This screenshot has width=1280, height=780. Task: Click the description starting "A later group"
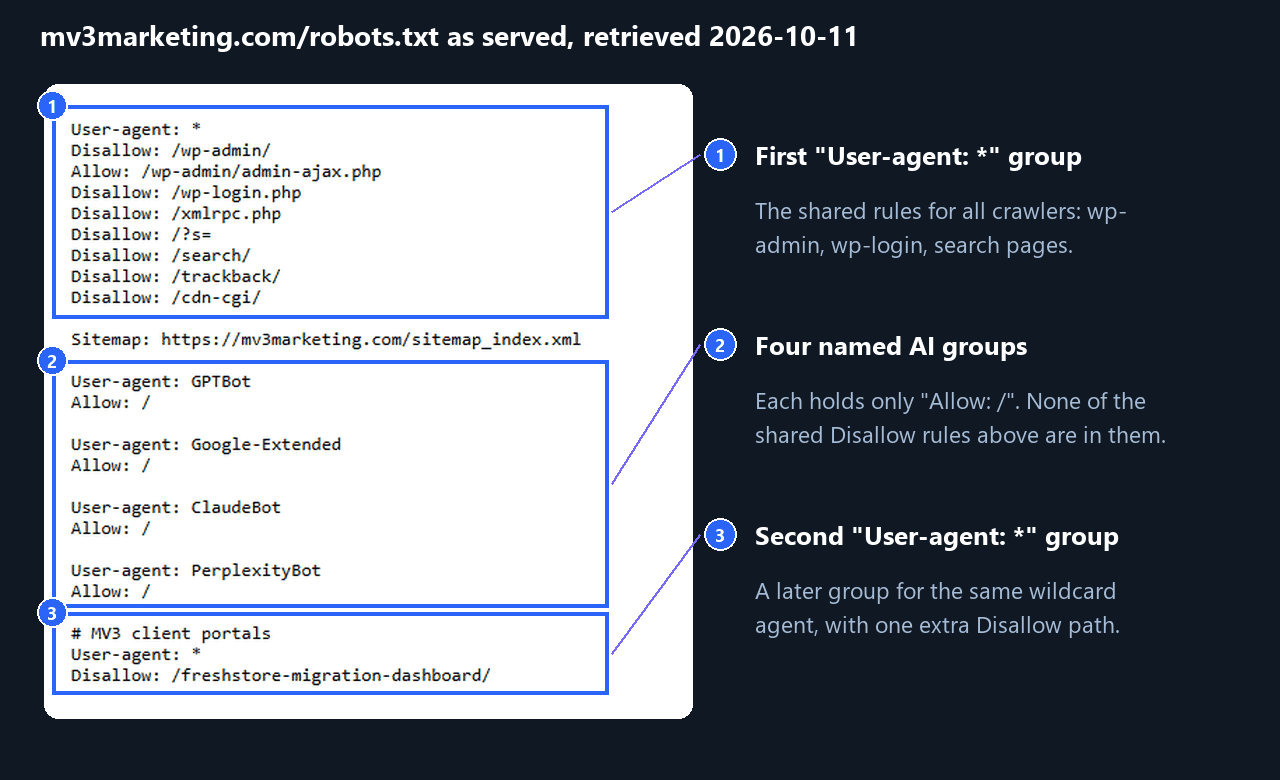(937, 608)
